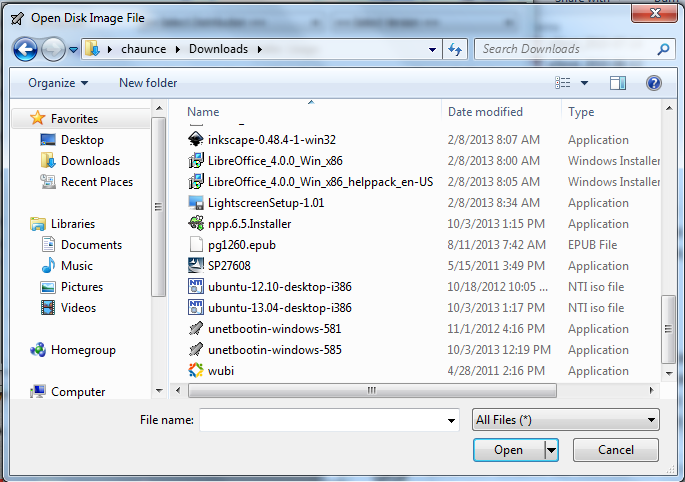Click the change view icon

[x=563, y=83]
